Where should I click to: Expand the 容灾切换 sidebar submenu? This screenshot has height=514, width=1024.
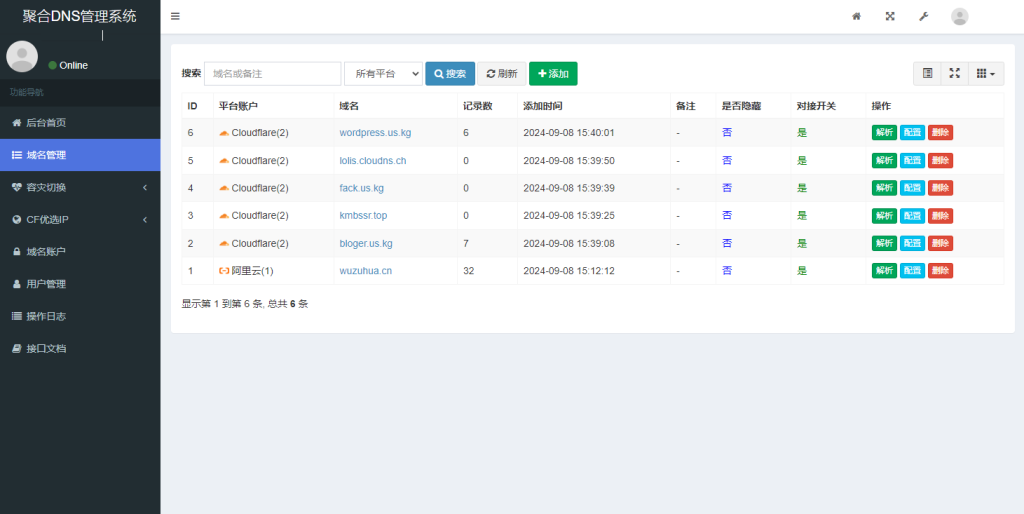(x=80, y=187)
